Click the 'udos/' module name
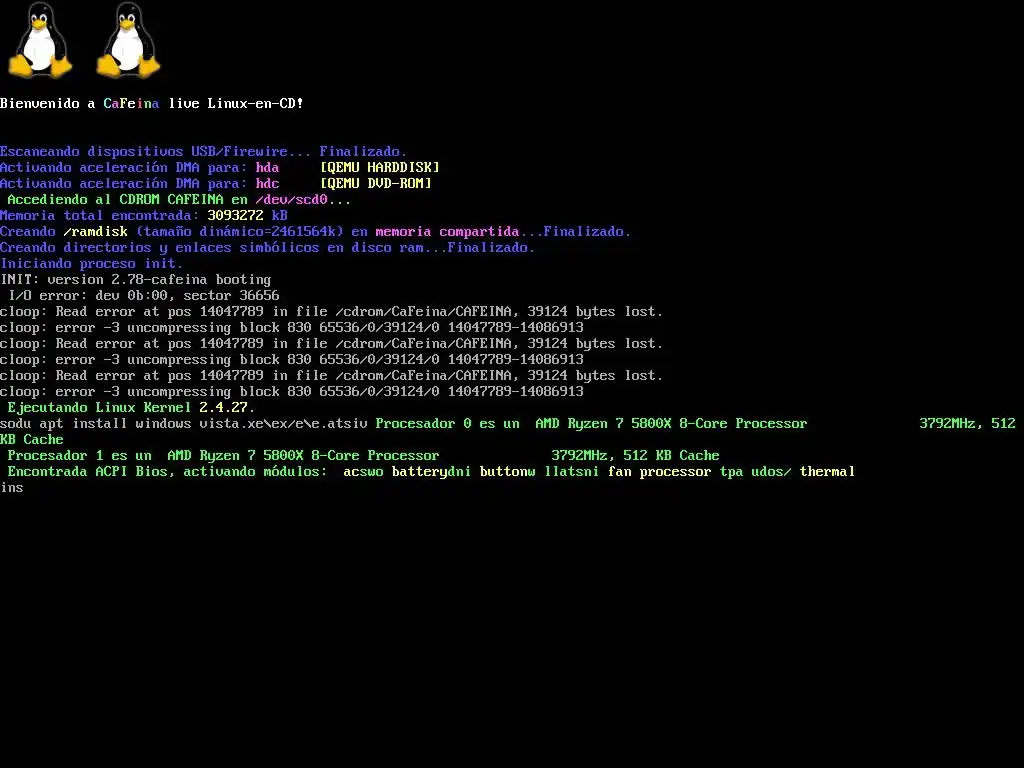The image size is (1024, 768). 771,472
